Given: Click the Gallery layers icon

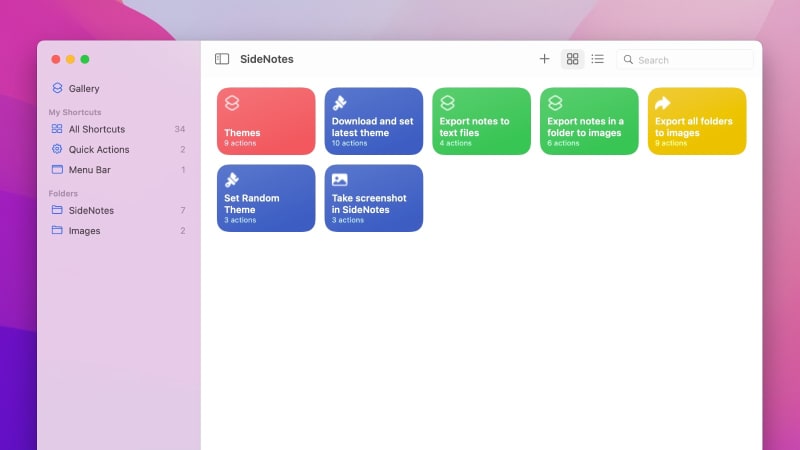Looking at the screenshot, I should (x=57, y=88).
